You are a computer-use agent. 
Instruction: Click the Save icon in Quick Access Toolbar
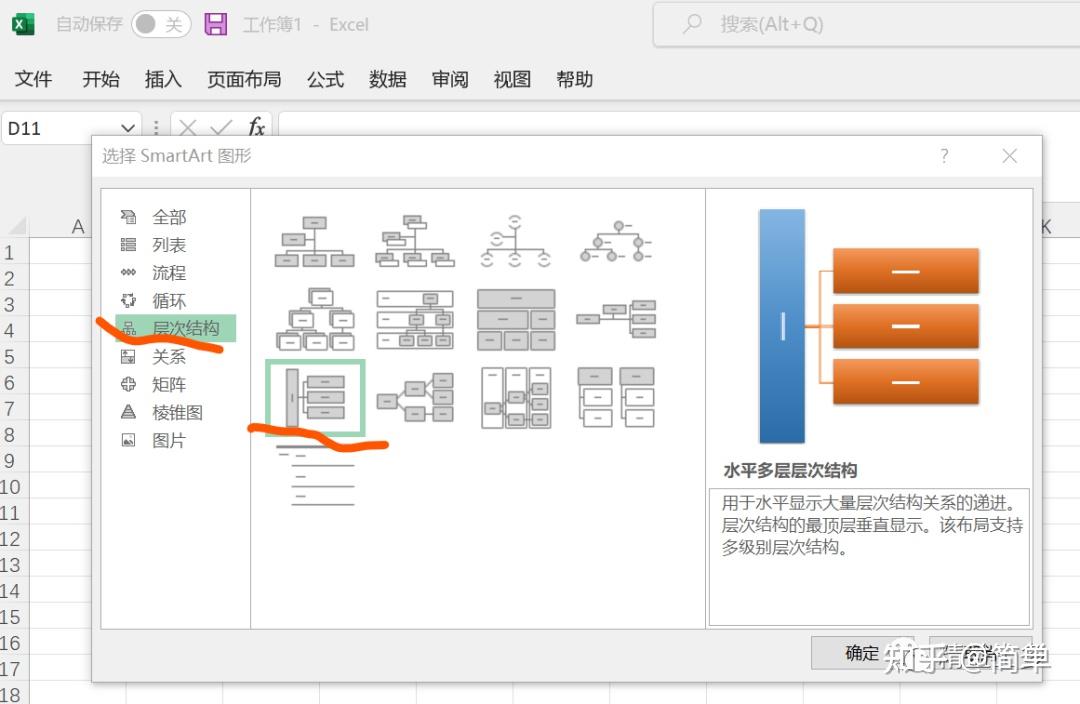pos(214,24)
